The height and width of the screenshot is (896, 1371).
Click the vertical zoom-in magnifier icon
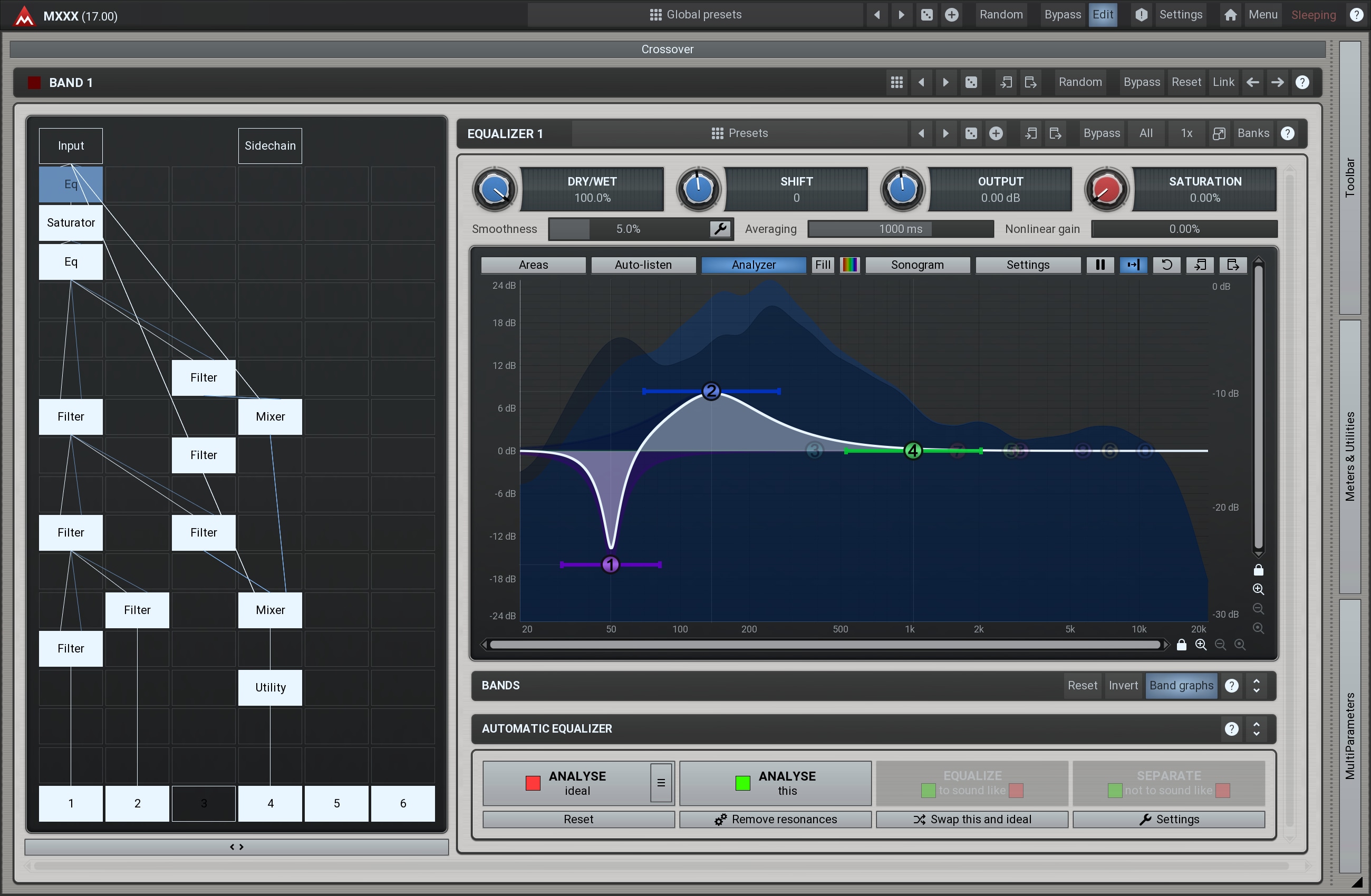tap(1258, 589)
